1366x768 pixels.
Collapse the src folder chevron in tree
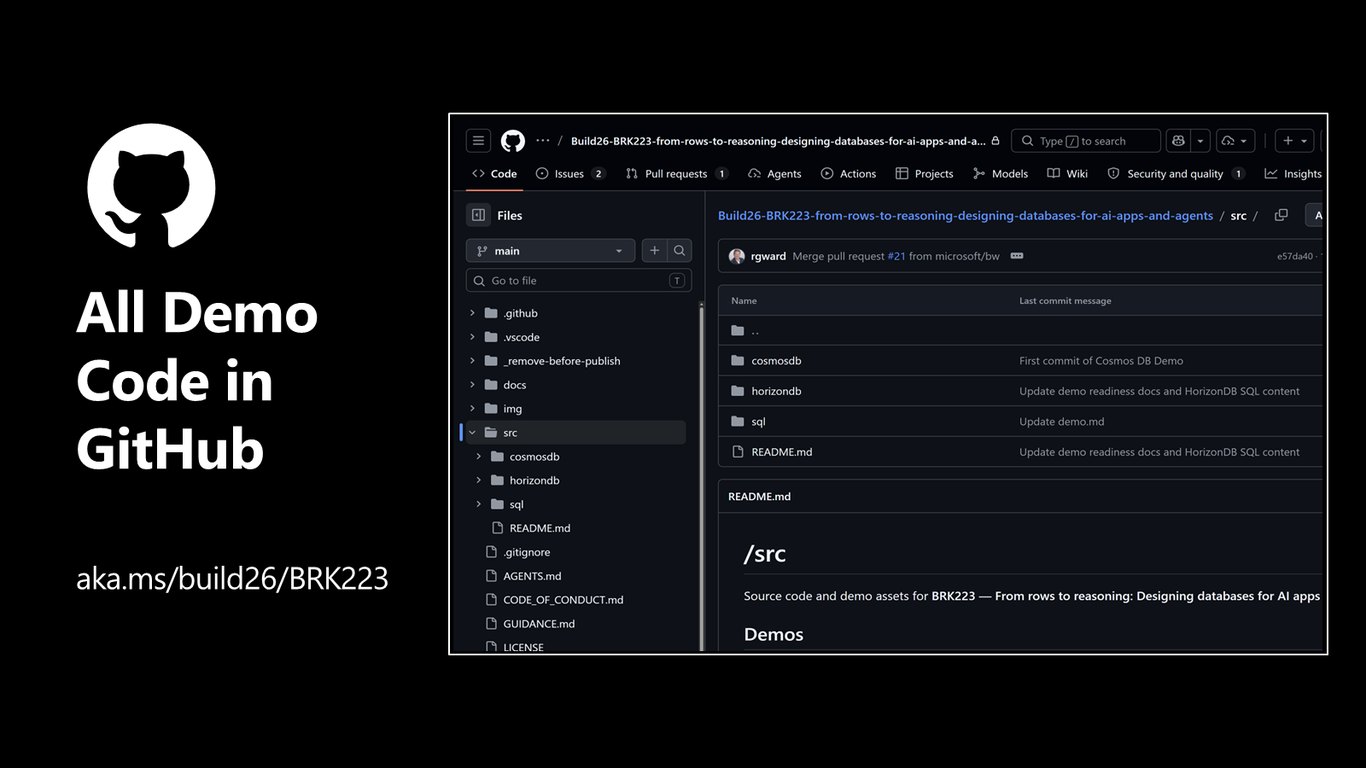point(472,433)
